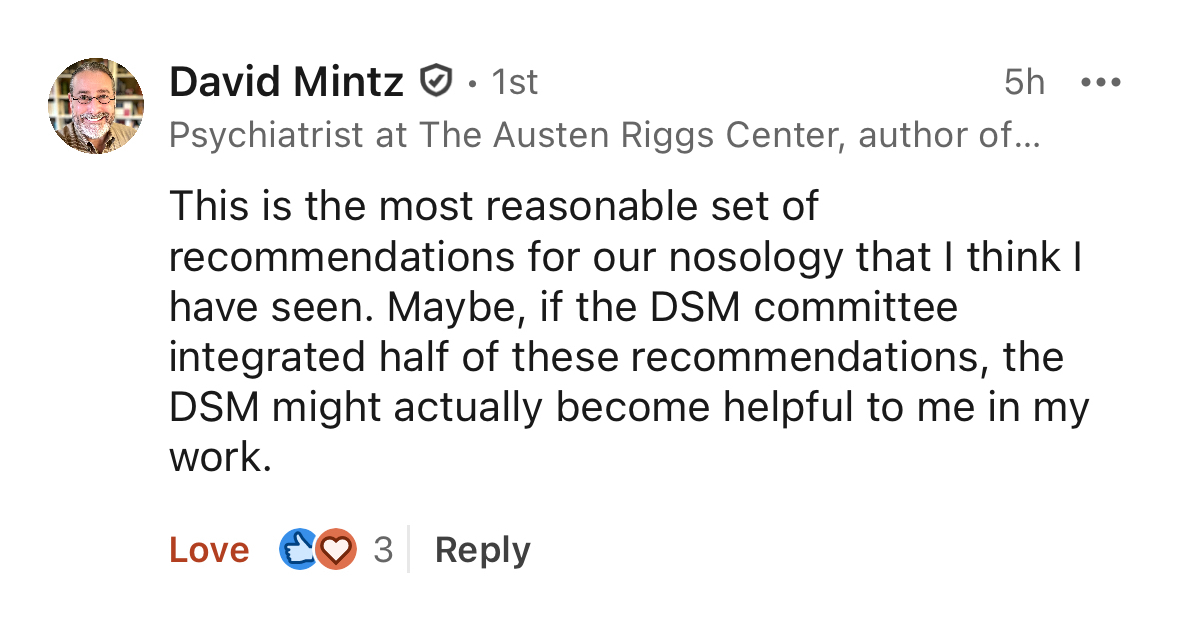This screenshot has height=629, width=1179.
Task: Open David Mintz's profile via name
Action: pyautogui.click(x=286, y=82)
